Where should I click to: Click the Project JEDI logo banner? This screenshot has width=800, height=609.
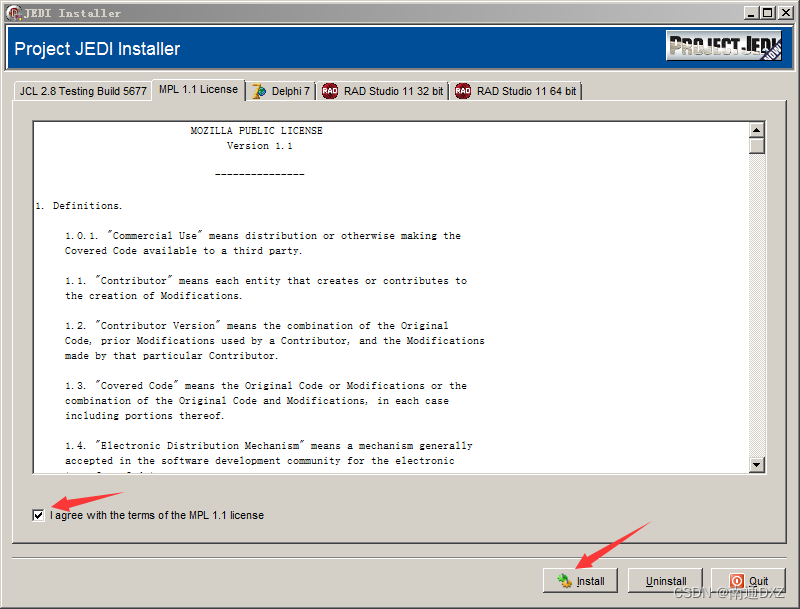724,46
